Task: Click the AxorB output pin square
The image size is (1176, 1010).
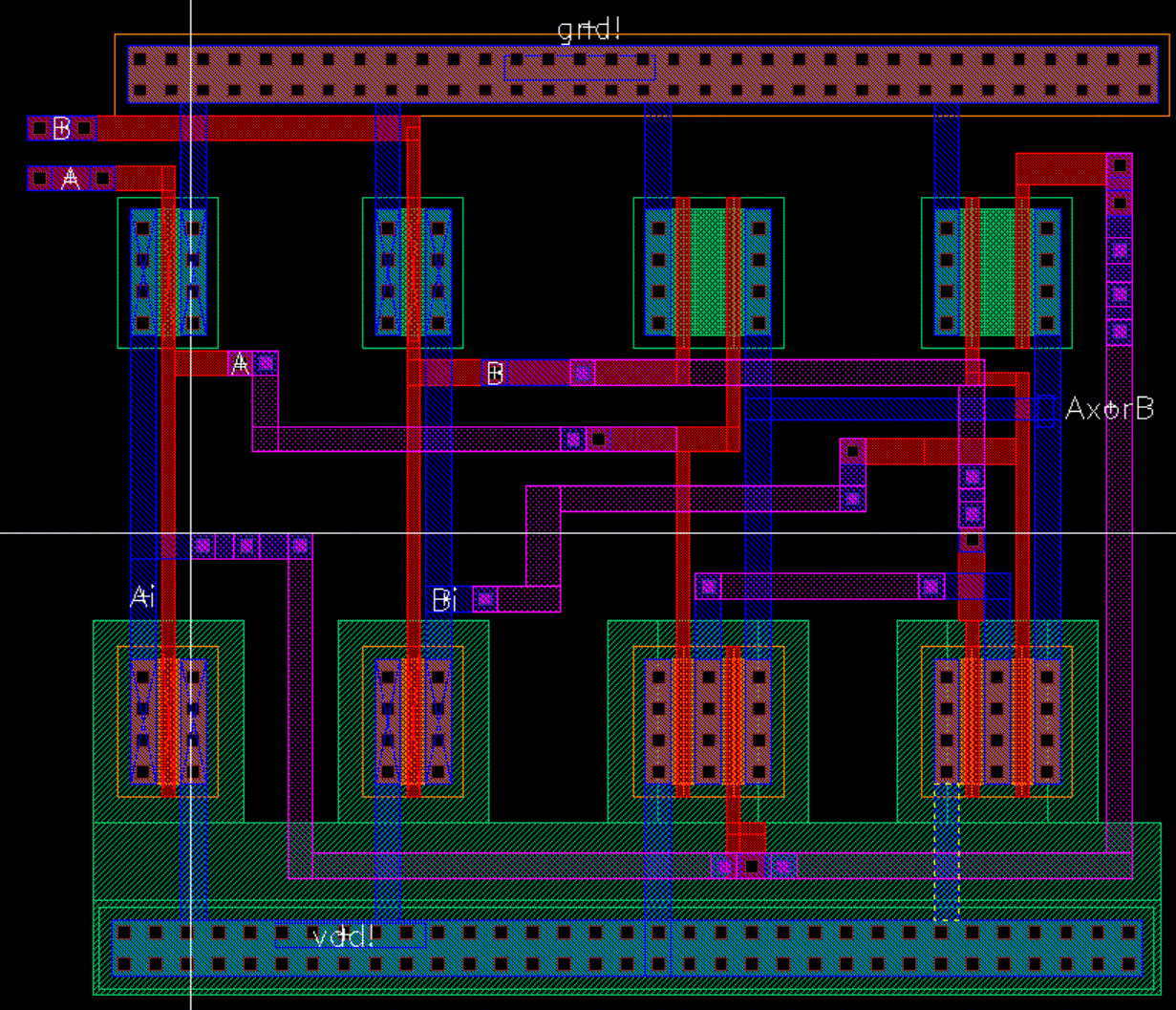Action: click(x=1046, y=409)
